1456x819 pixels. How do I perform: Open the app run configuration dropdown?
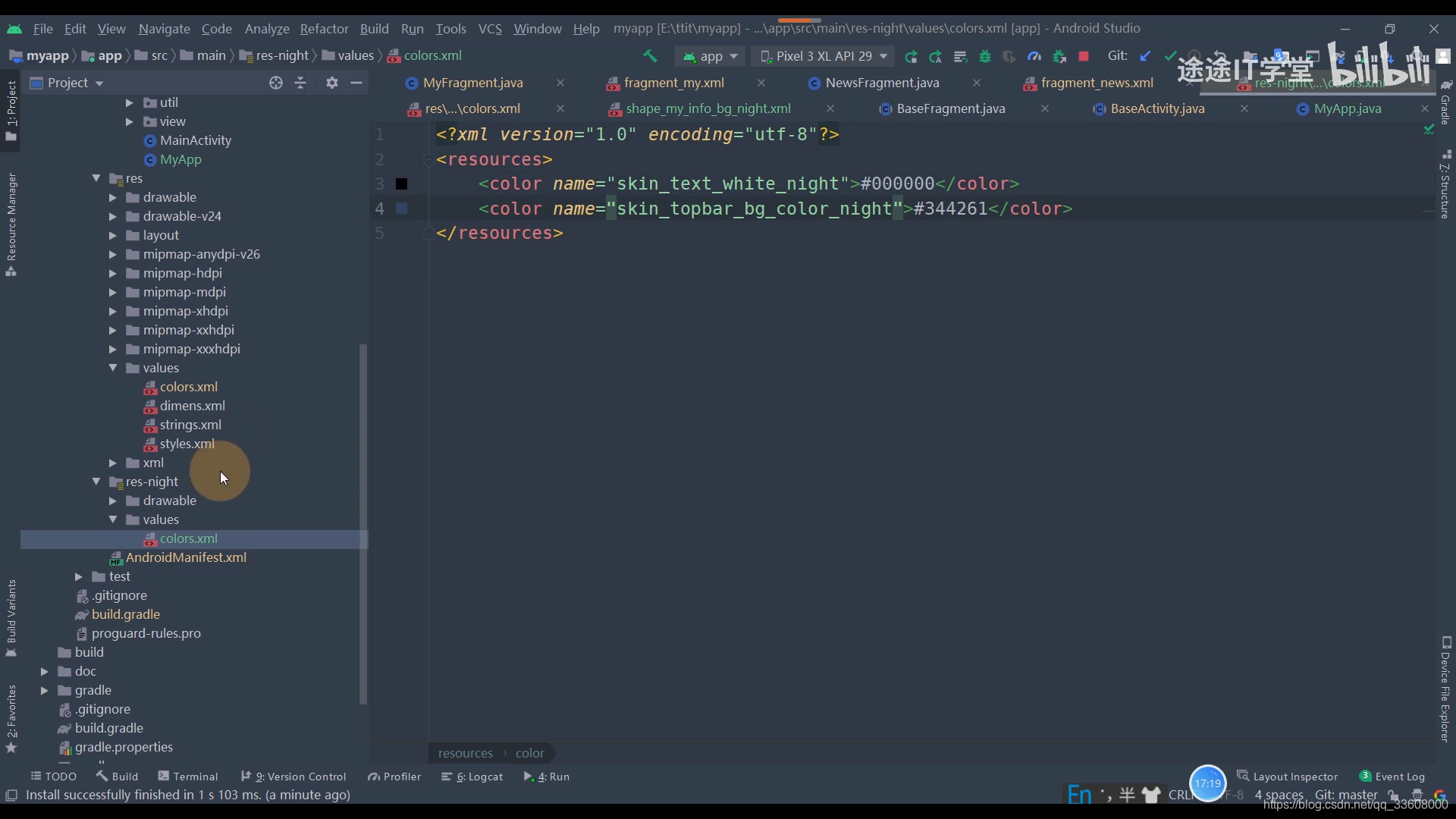pos(710,56)
